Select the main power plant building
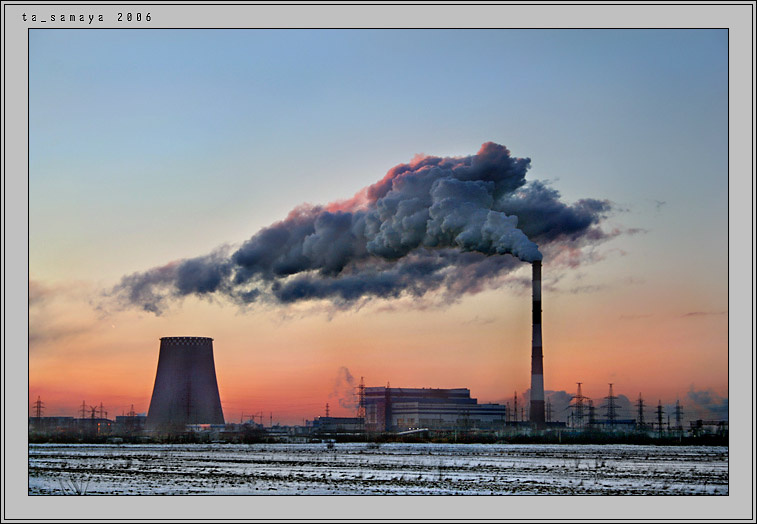The height and width of the screenshot is (524, 757). (x=432, y=409)
